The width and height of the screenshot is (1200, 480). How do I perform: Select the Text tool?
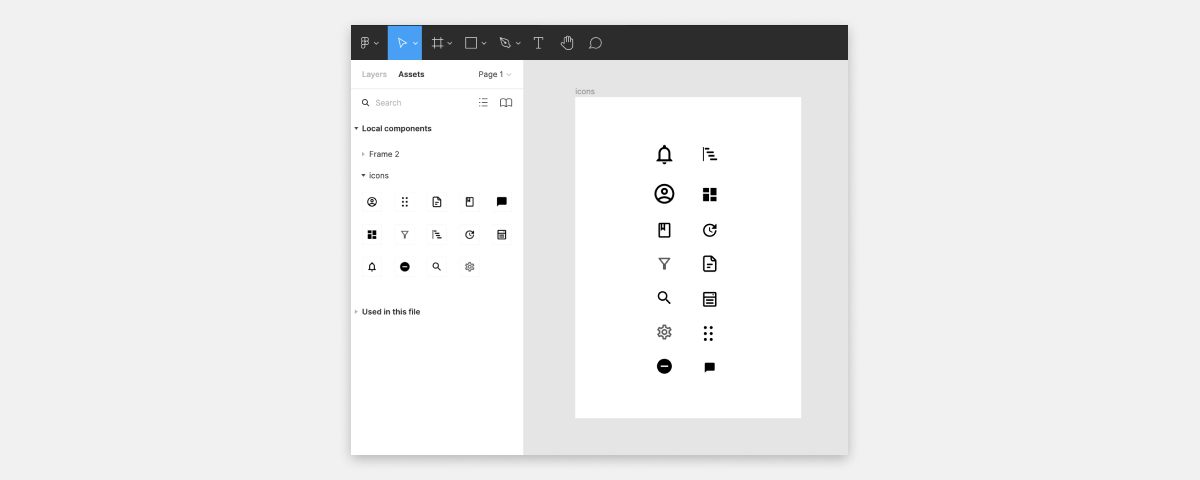coord(538,43)
